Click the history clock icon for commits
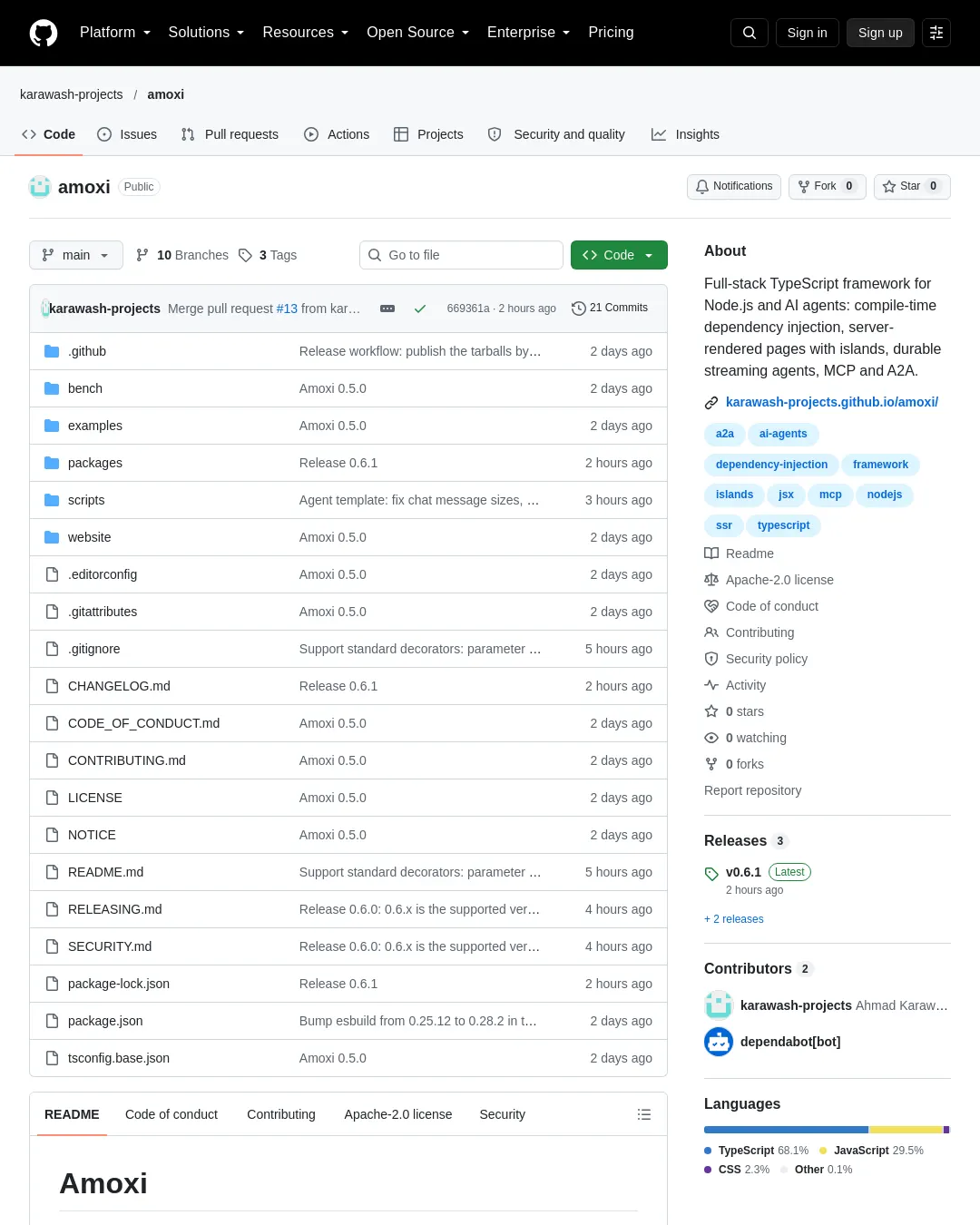This screenshot has width=980, height=1225. pos(578,309)
